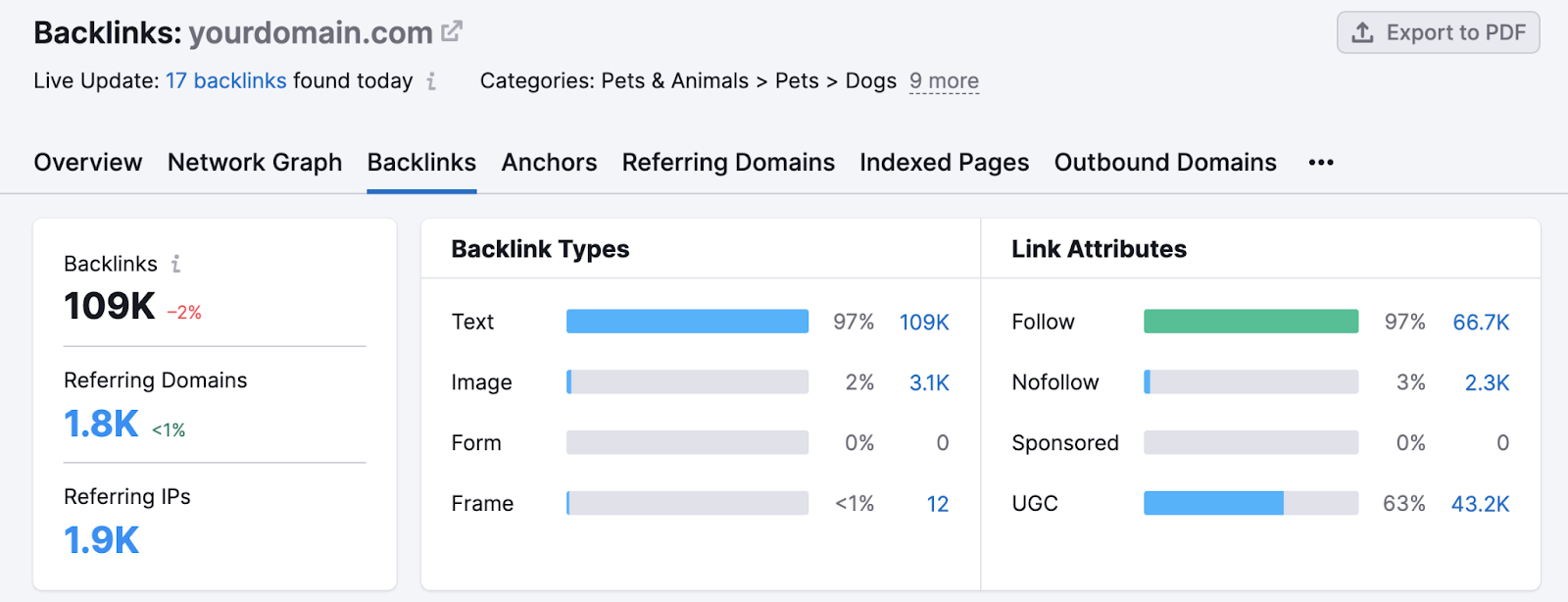Go to Referring Domains tab
The image size is (1568, 602).
click(728, 163)
